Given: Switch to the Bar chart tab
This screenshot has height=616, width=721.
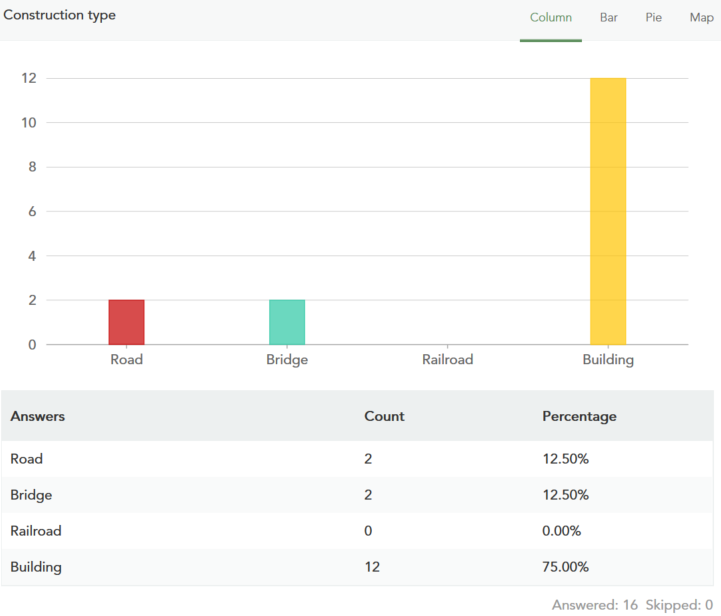Looking at the screenshot, I should click(x=608, y=17).
